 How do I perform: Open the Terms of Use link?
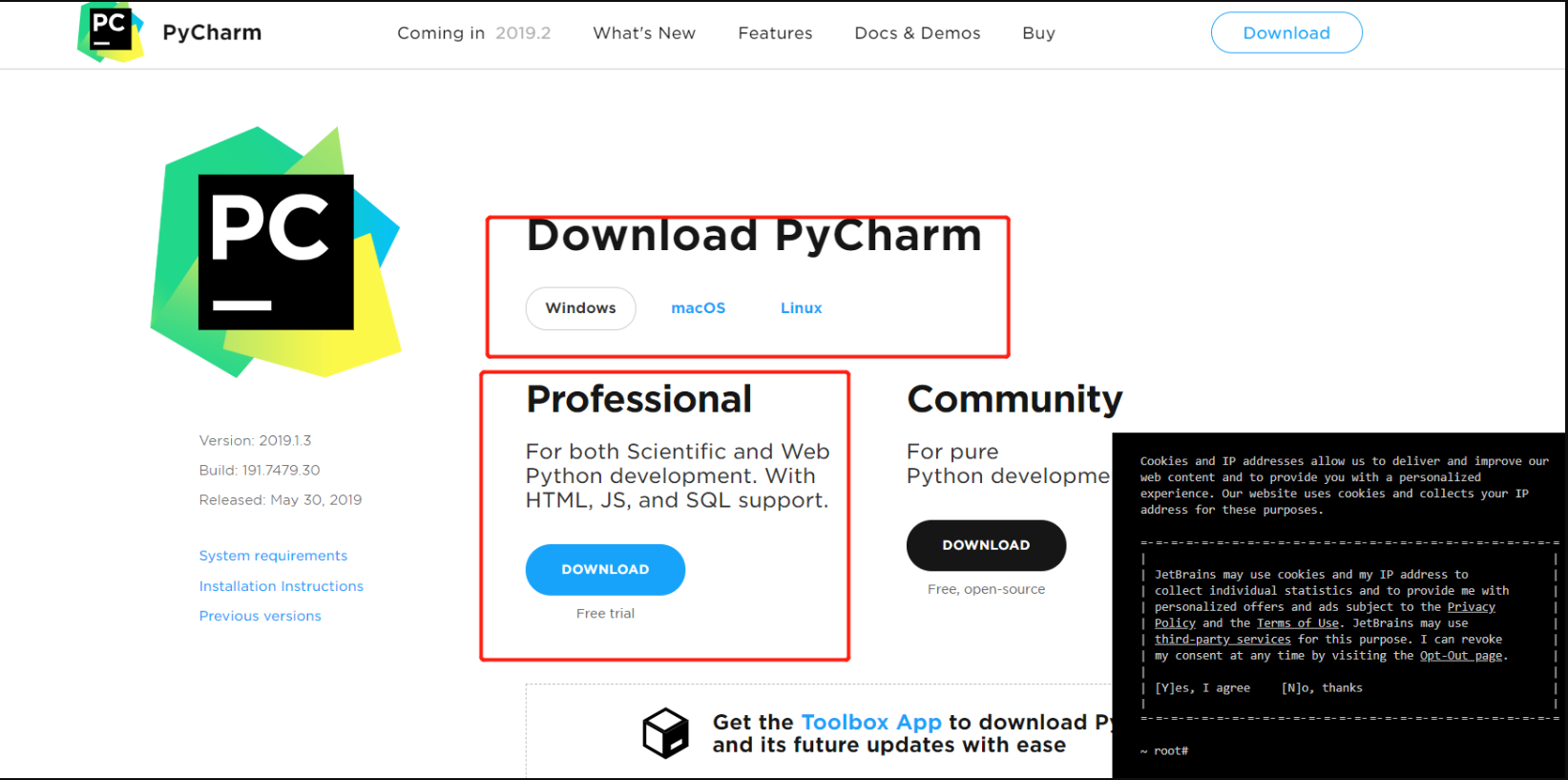coord(1297,623)
